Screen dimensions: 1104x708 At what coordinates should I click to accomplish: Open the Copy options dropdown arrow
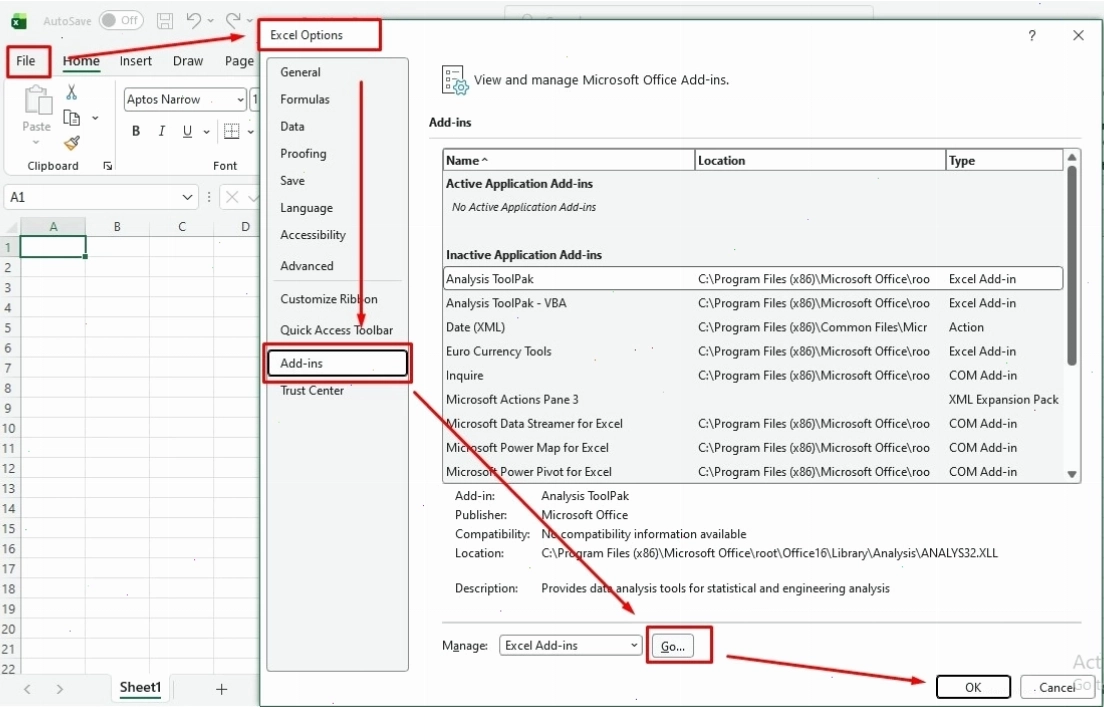(x=95, y=118)
